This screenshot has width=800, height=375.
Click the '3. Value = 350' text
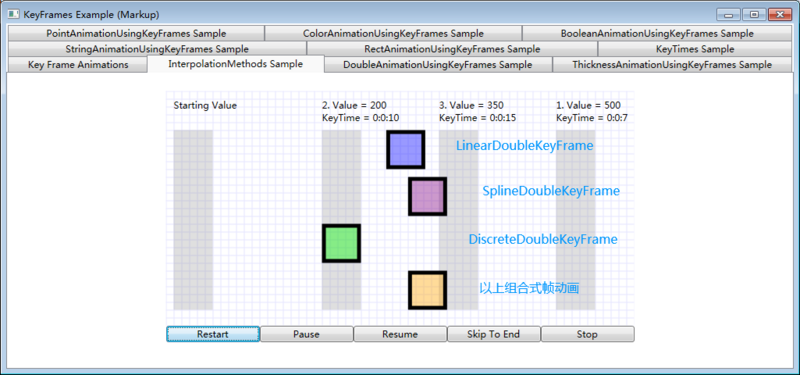[x=471, y=106]
